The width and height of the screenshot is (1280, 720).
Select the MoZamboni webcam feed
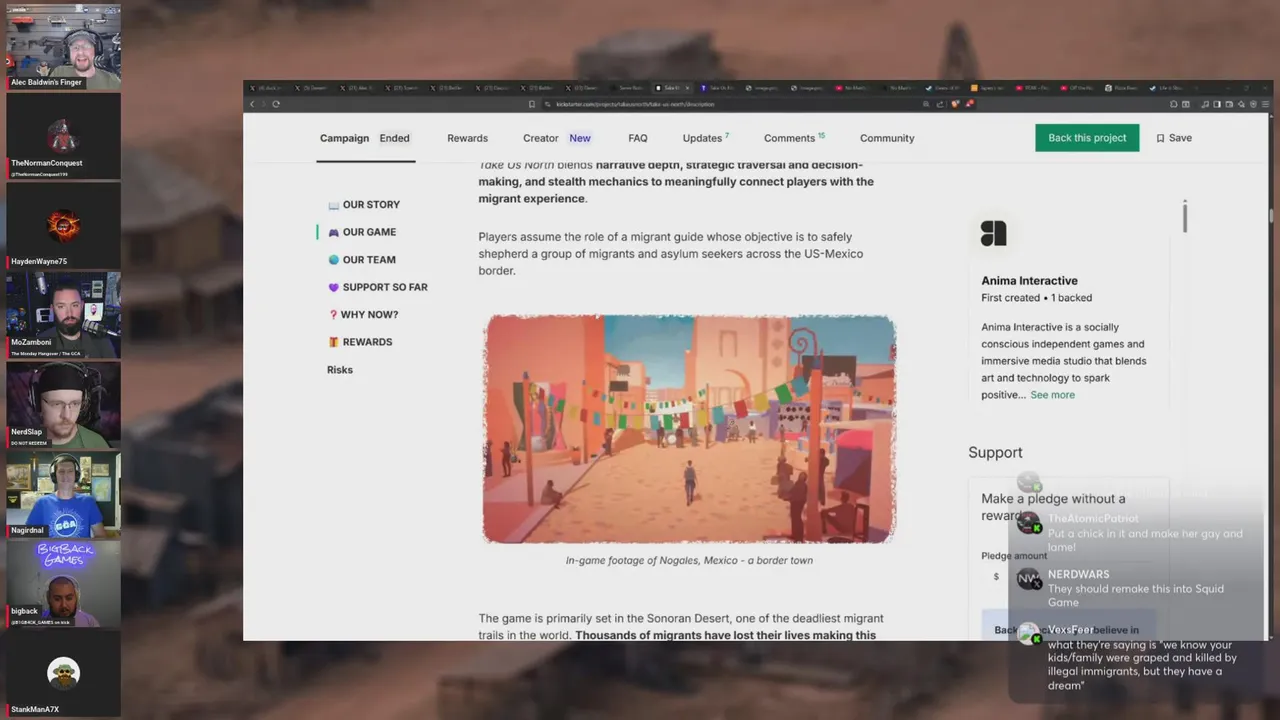pos(63,315)
